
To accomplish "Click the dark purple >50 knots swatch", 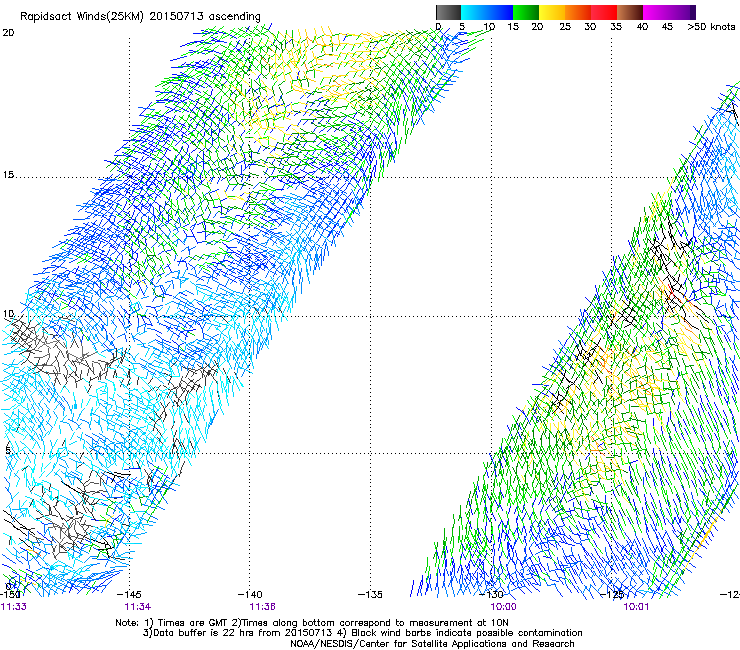I will pos(692,12).
